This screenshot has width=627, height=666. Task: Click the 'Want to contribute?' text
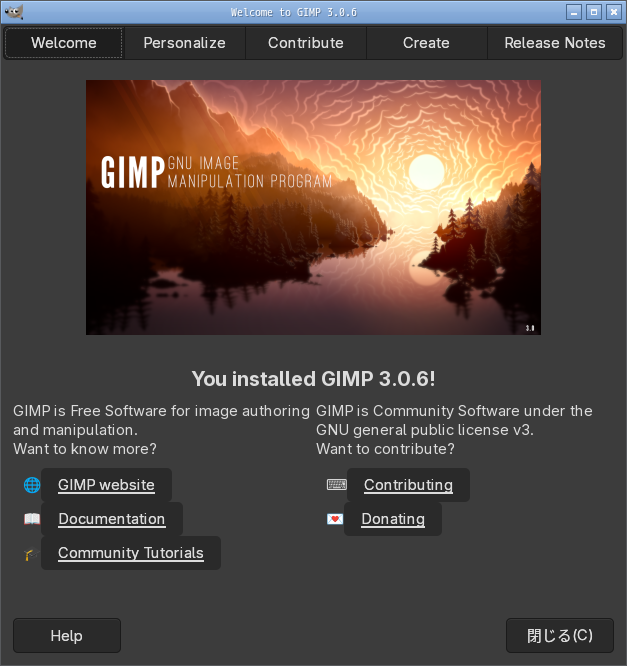point(385,449)
